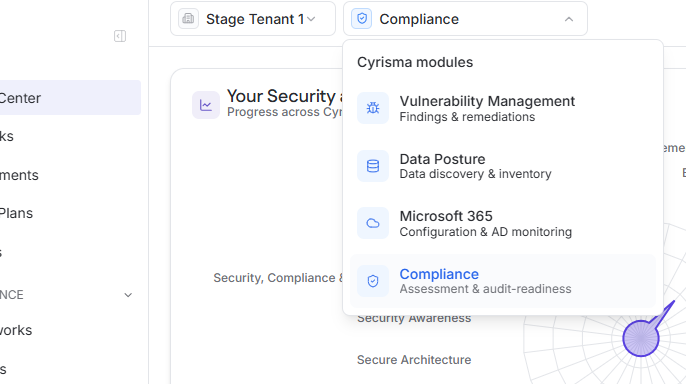Viewport: 686px width, 384px height.
Task: Select Data Posture module
Action: pyautogui.click(x=503, y=166)
